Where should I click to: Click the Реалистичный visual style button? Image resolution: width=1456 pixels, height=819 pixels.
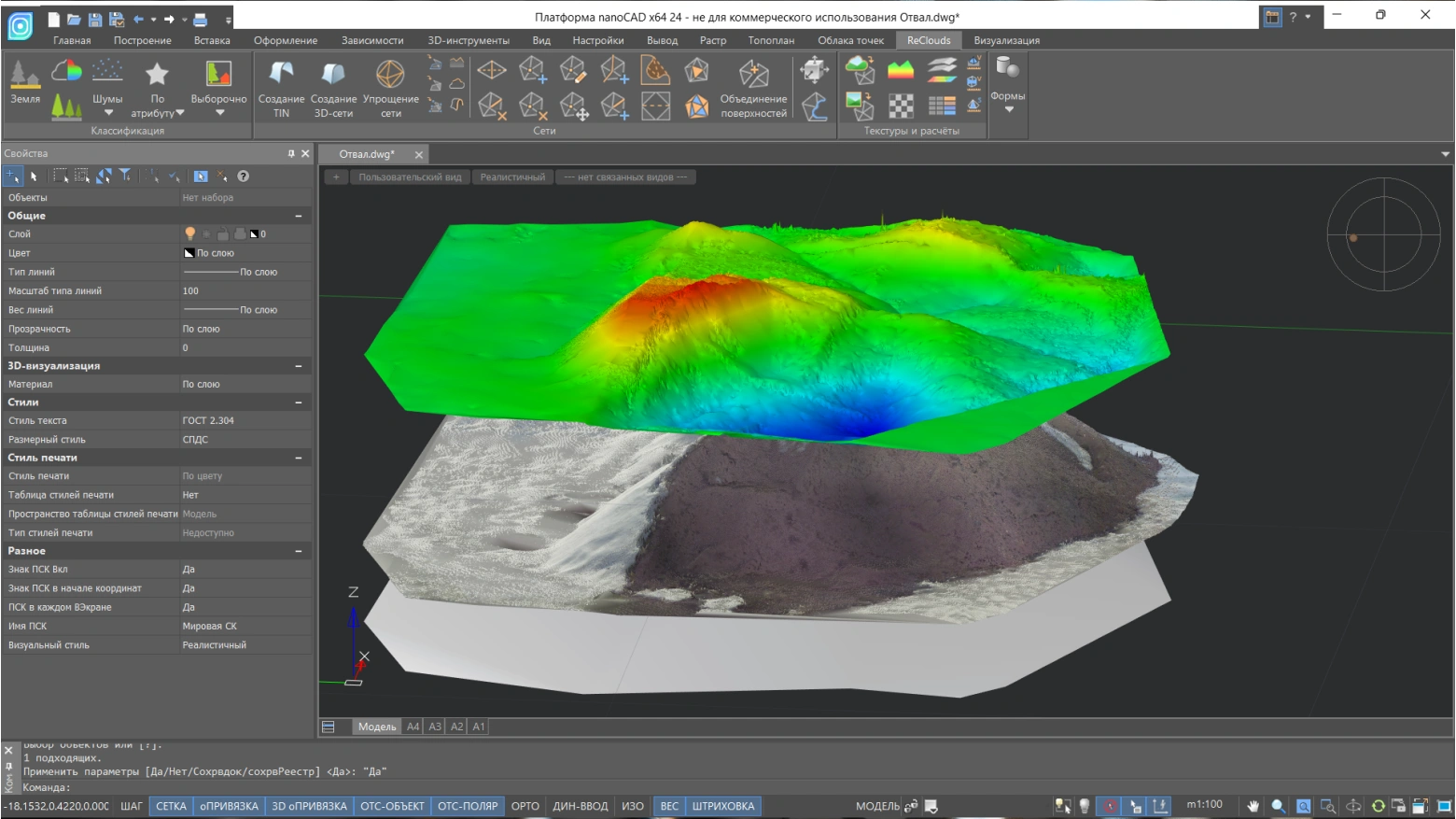click(x=512, y=177)
